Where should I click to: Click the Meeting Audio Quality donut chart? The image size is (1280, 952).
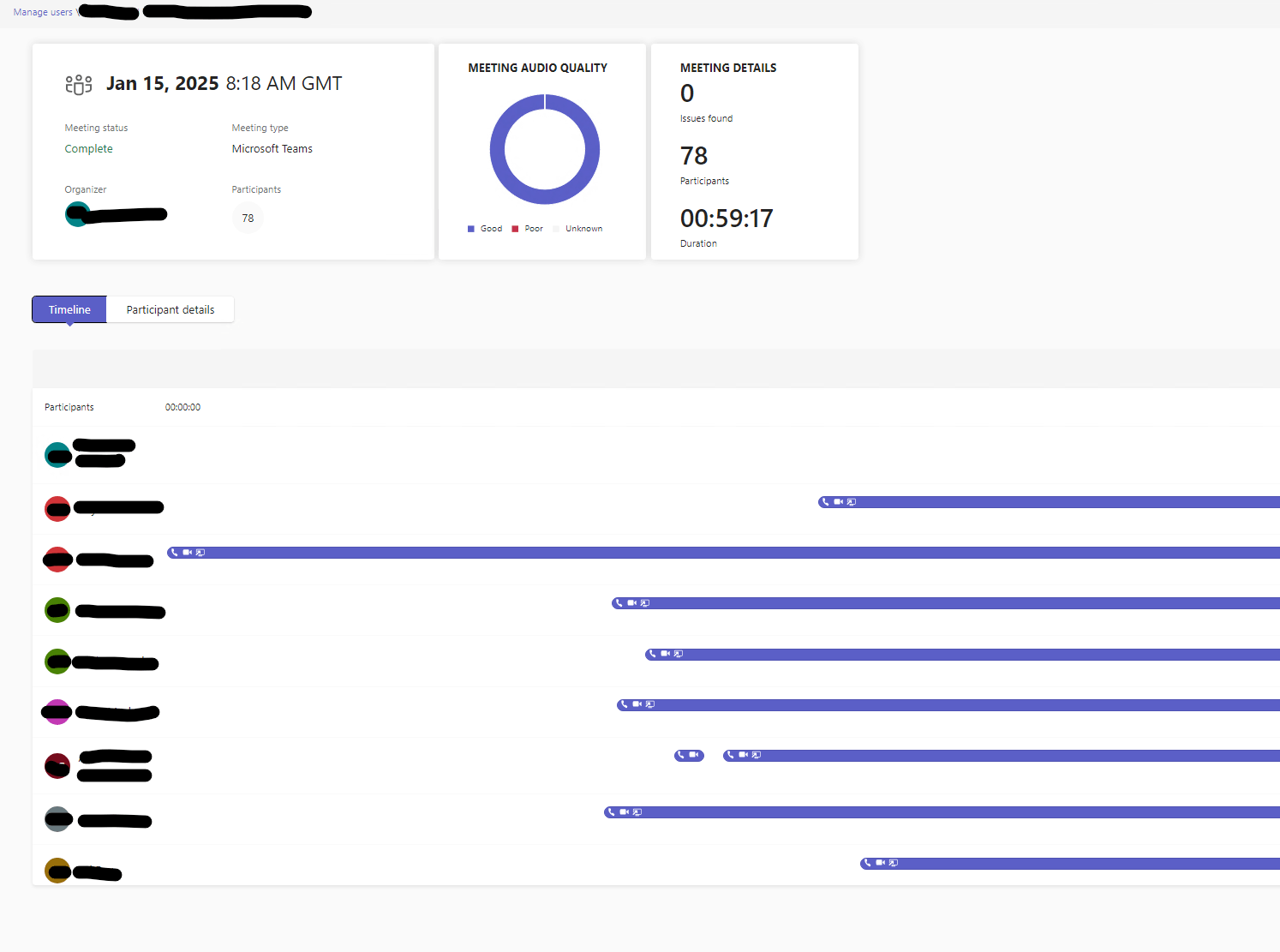(x=545, y=149)
